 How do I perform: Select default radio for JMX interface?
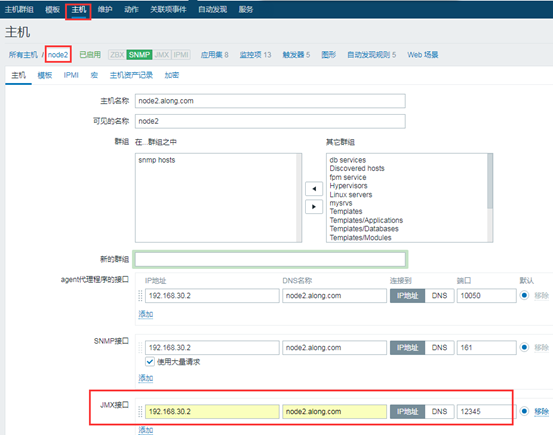(524, 411)
